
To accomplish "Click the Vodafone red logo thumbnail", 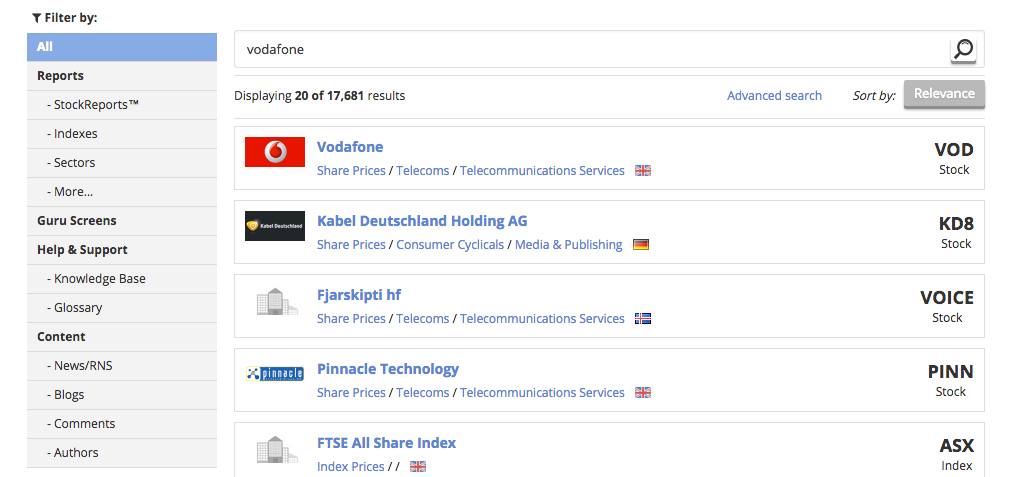I will click(275, 152).
